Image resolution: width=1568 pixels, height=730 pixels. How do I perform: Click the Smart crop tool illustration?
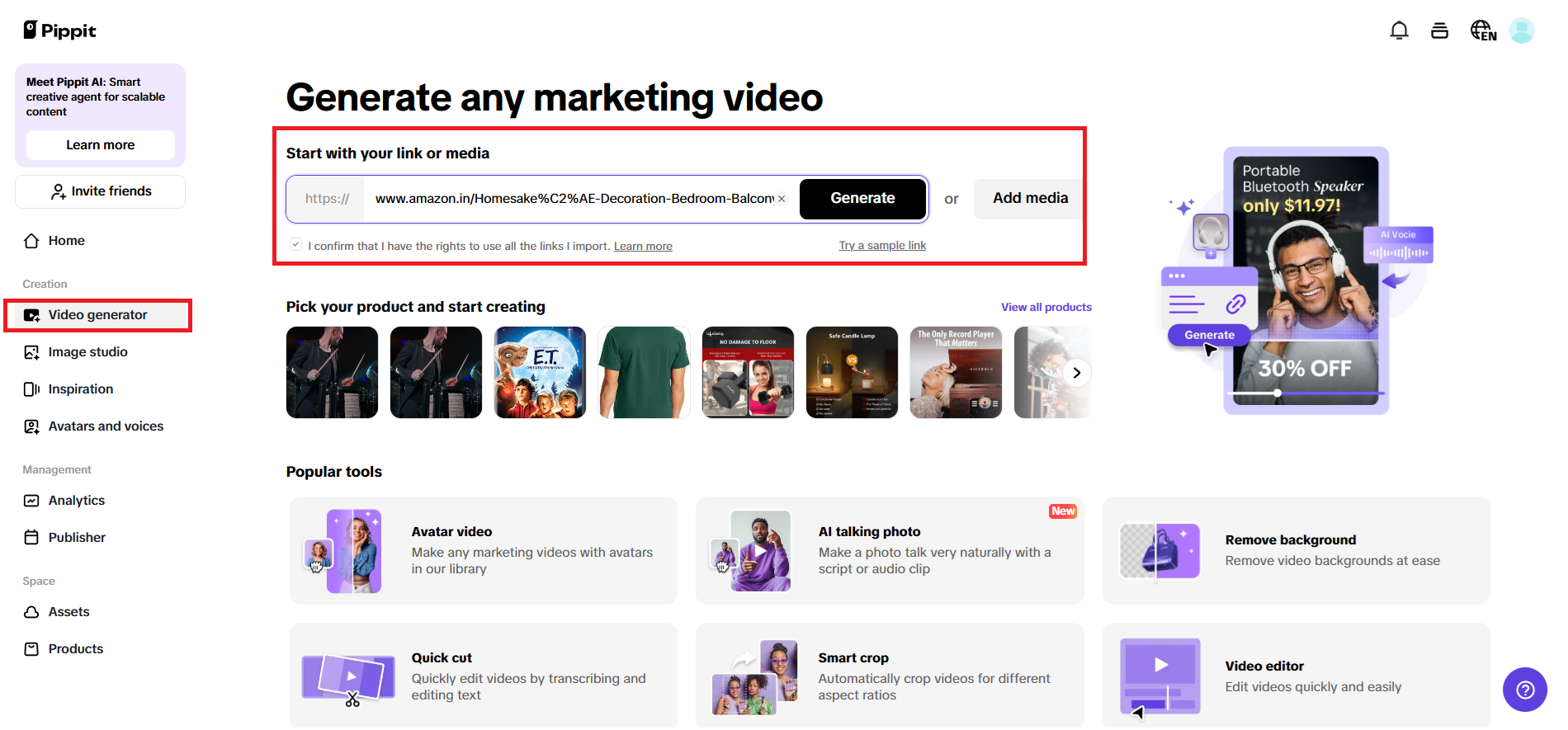755,677
